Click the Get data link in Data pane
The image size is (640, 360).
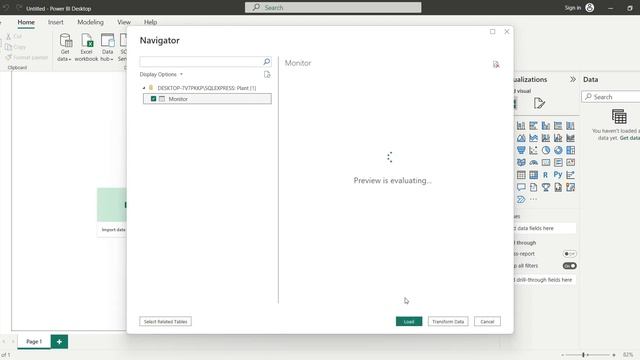click(x=629, y=138)
